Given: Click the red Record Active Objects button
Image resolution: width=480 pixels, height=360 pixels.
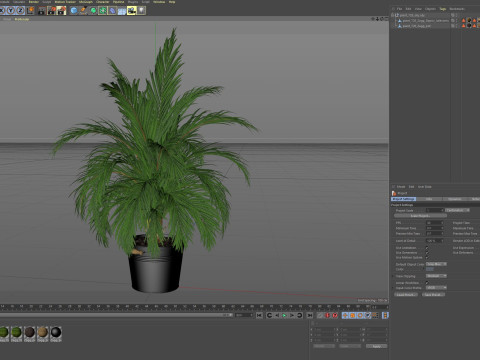Looking at the screenshot, I should pos(327,315).
